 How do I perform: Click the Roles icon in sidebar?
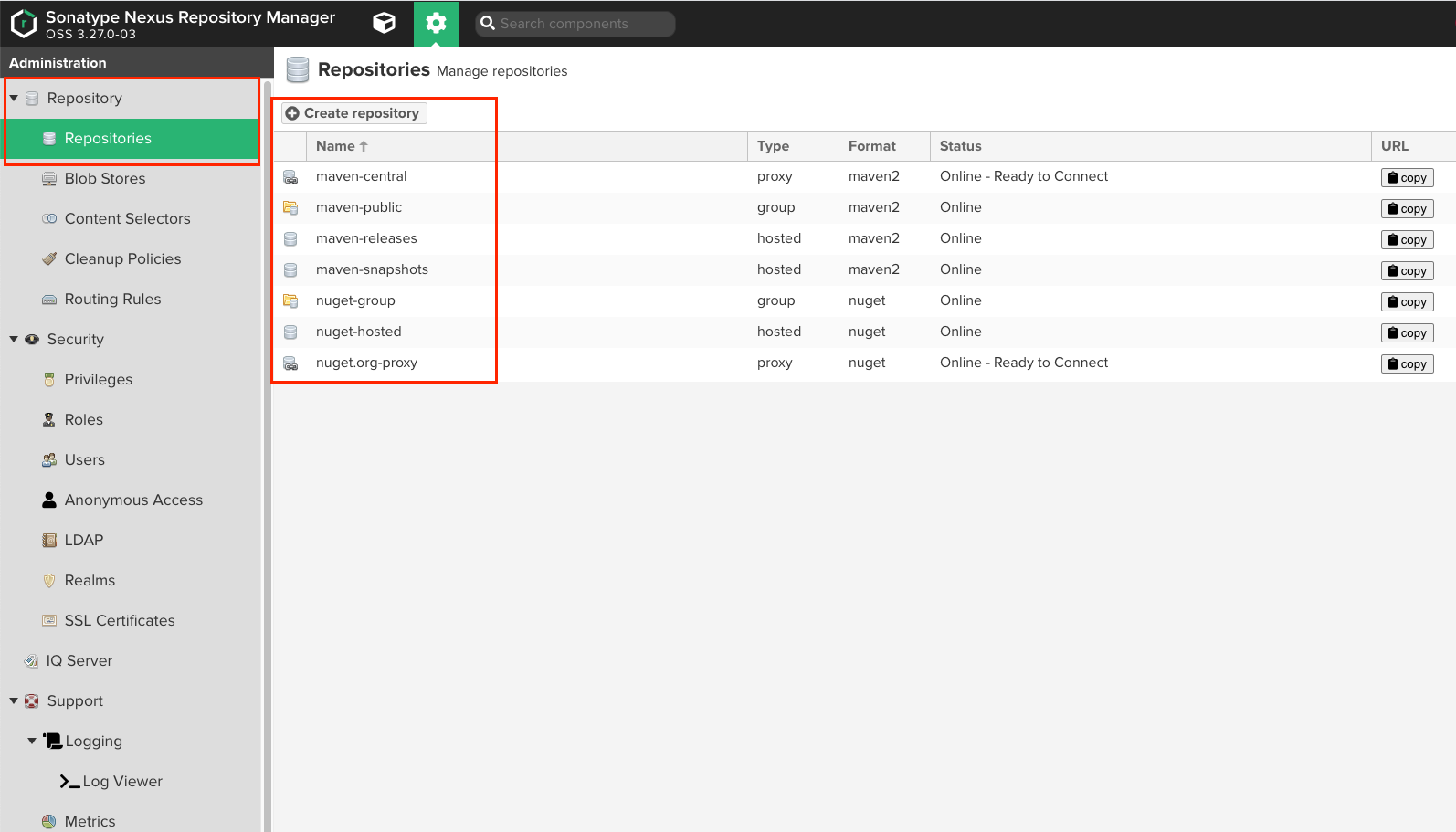[49, 420]
